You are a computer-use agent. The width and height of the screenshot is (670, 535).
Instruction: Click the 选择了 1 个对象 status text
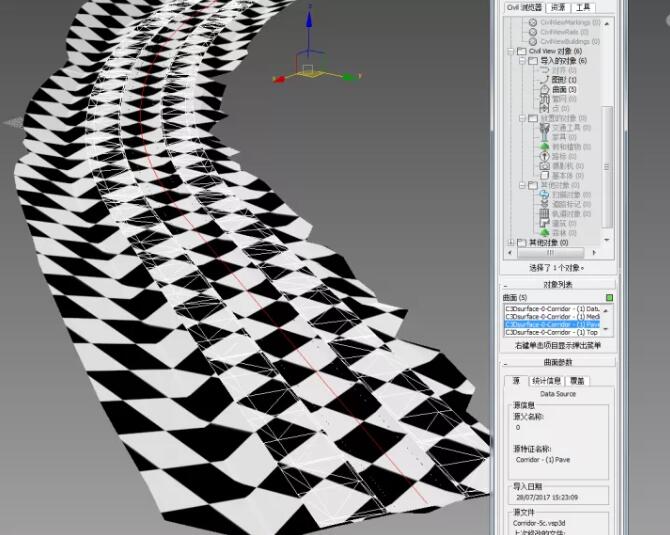click(x=557, y=268)
